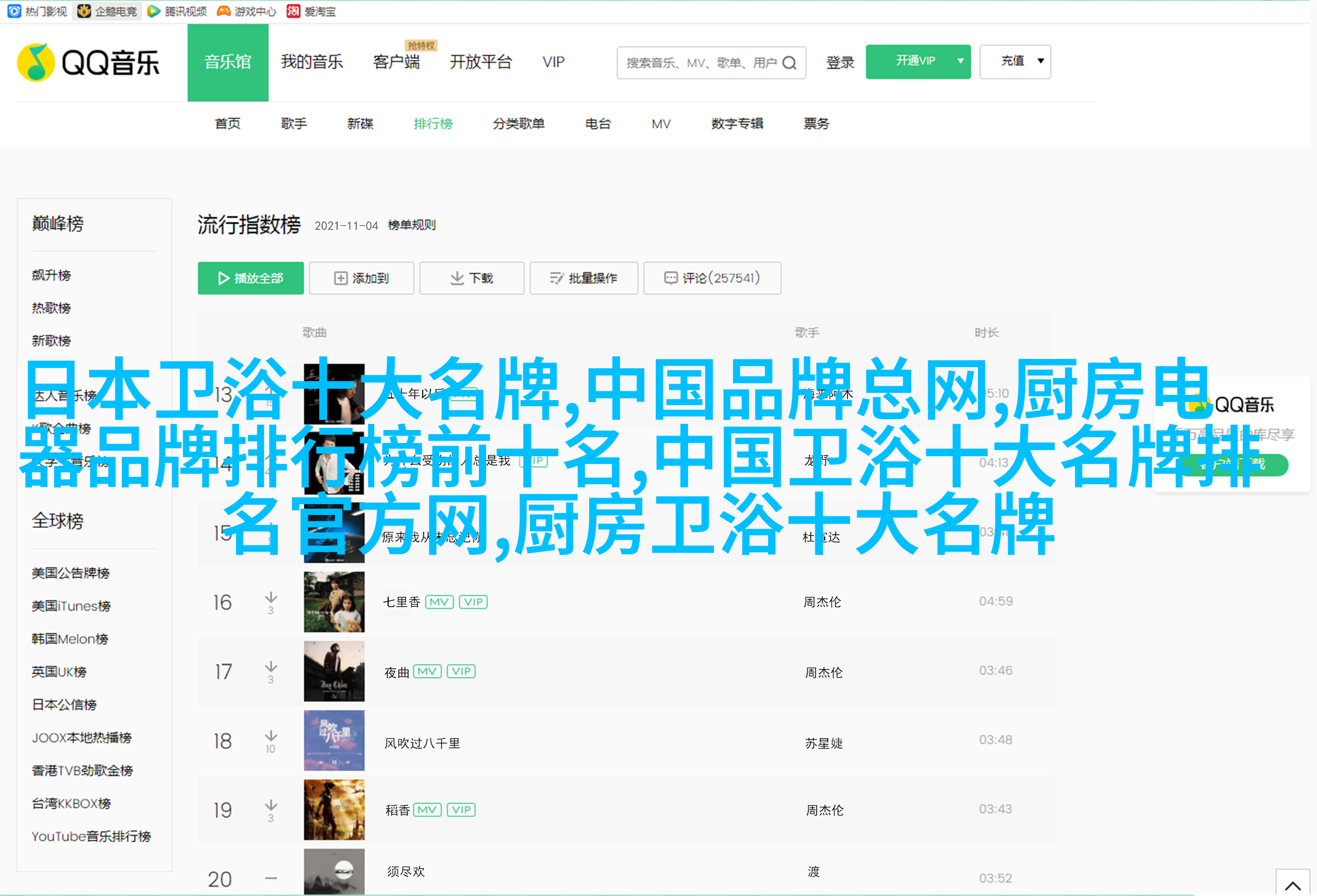Open 美国iTunes榜 chart

pos(72,606)
